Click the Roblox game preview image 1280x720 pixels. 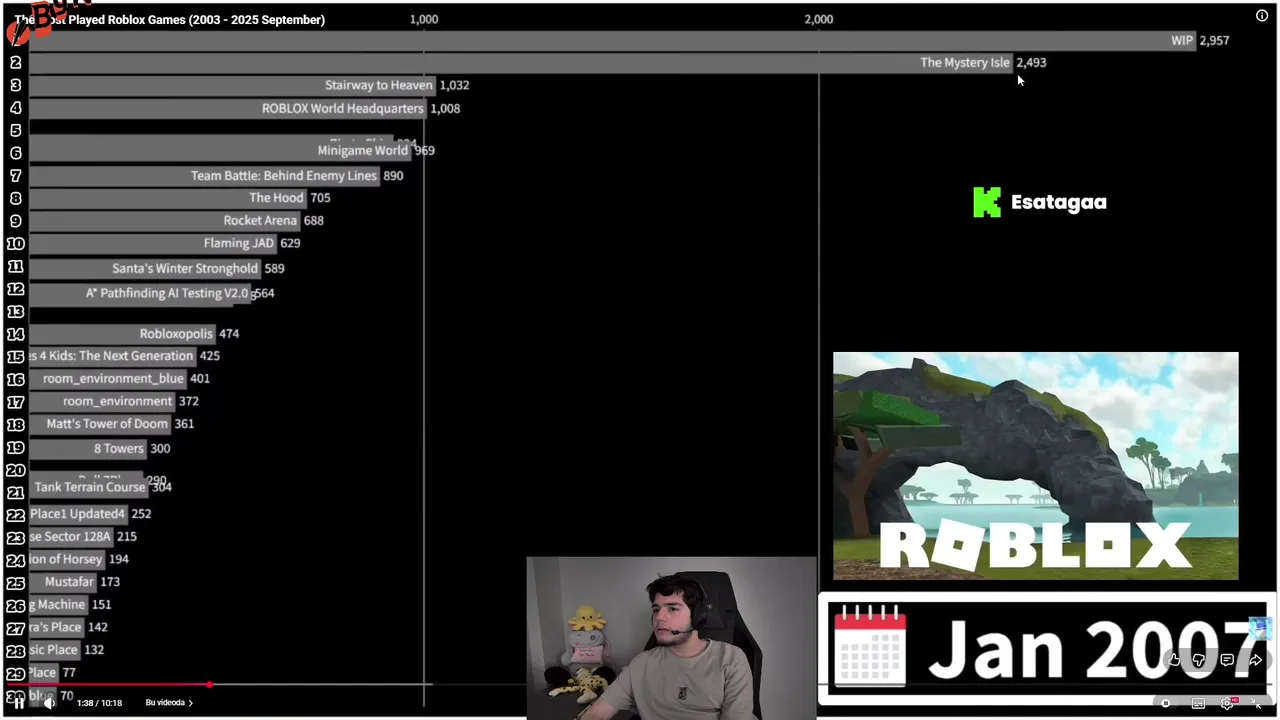coord(1035,465)
